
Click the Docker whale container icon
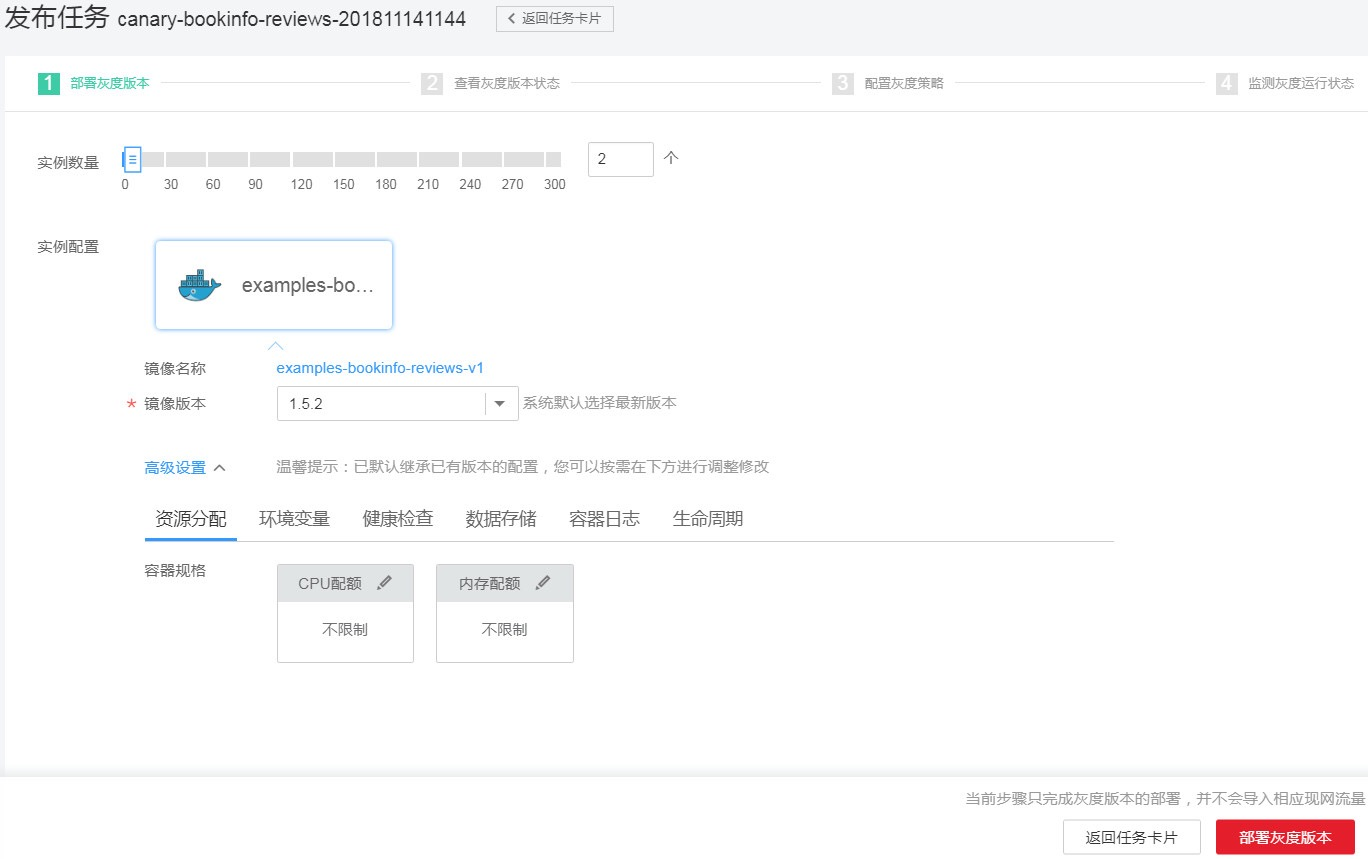[198, 285]
